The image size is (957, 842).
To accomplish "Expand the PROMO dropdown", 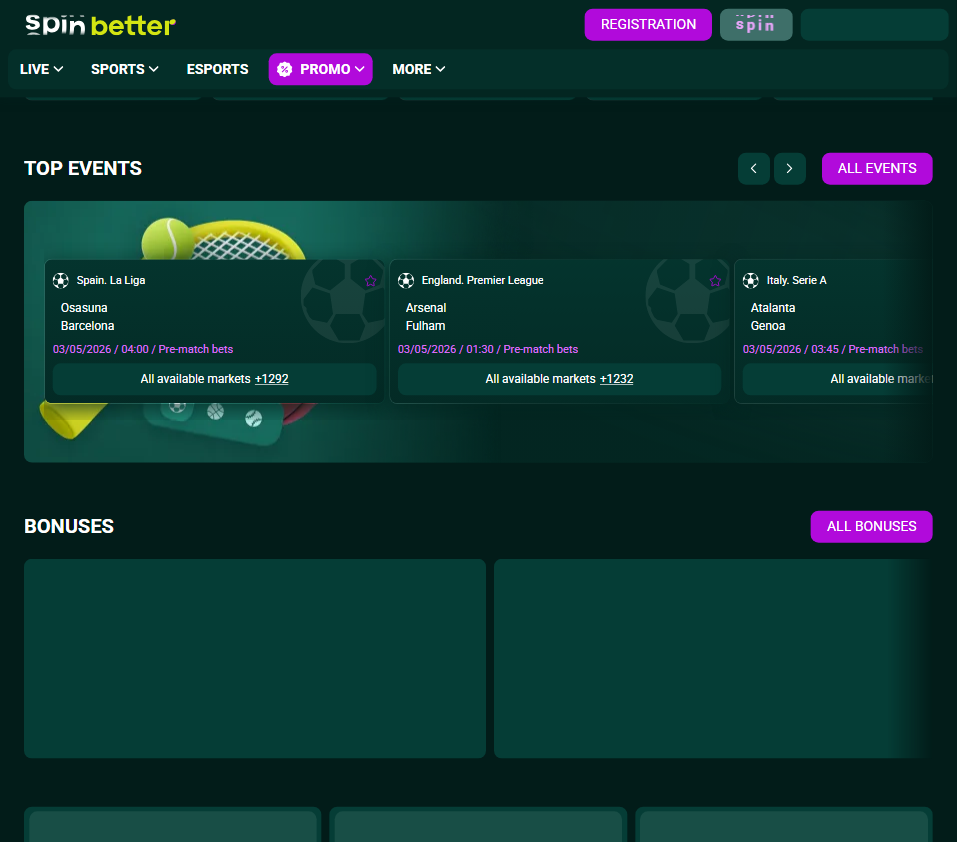I will [320, 69].
